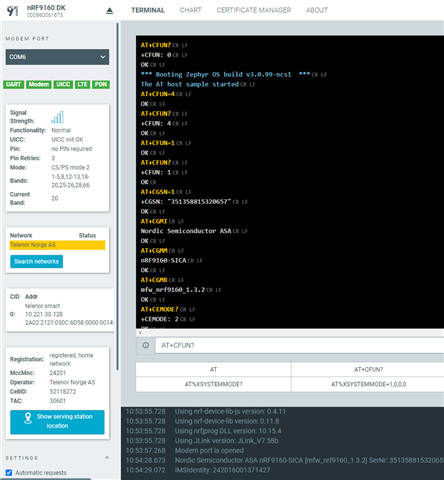Viewport: 444px width, 480px height.
Task: Click the nRF9160 DK device name
Action: (46, 7)
